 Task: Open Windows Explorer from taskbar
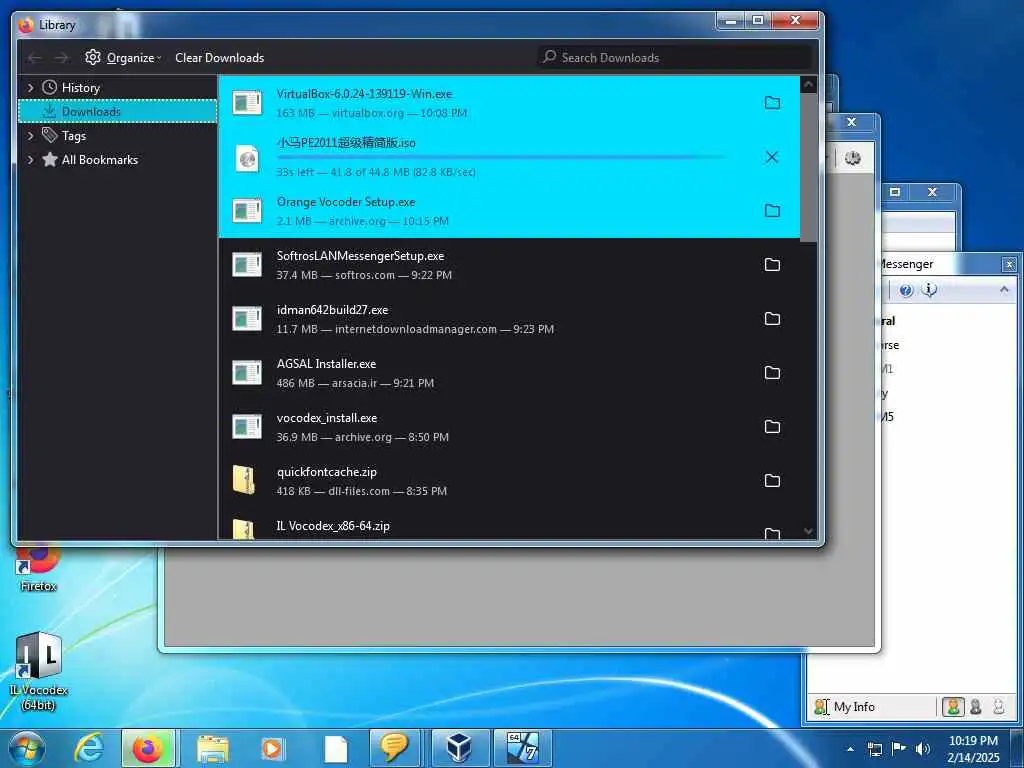[212, 749]
